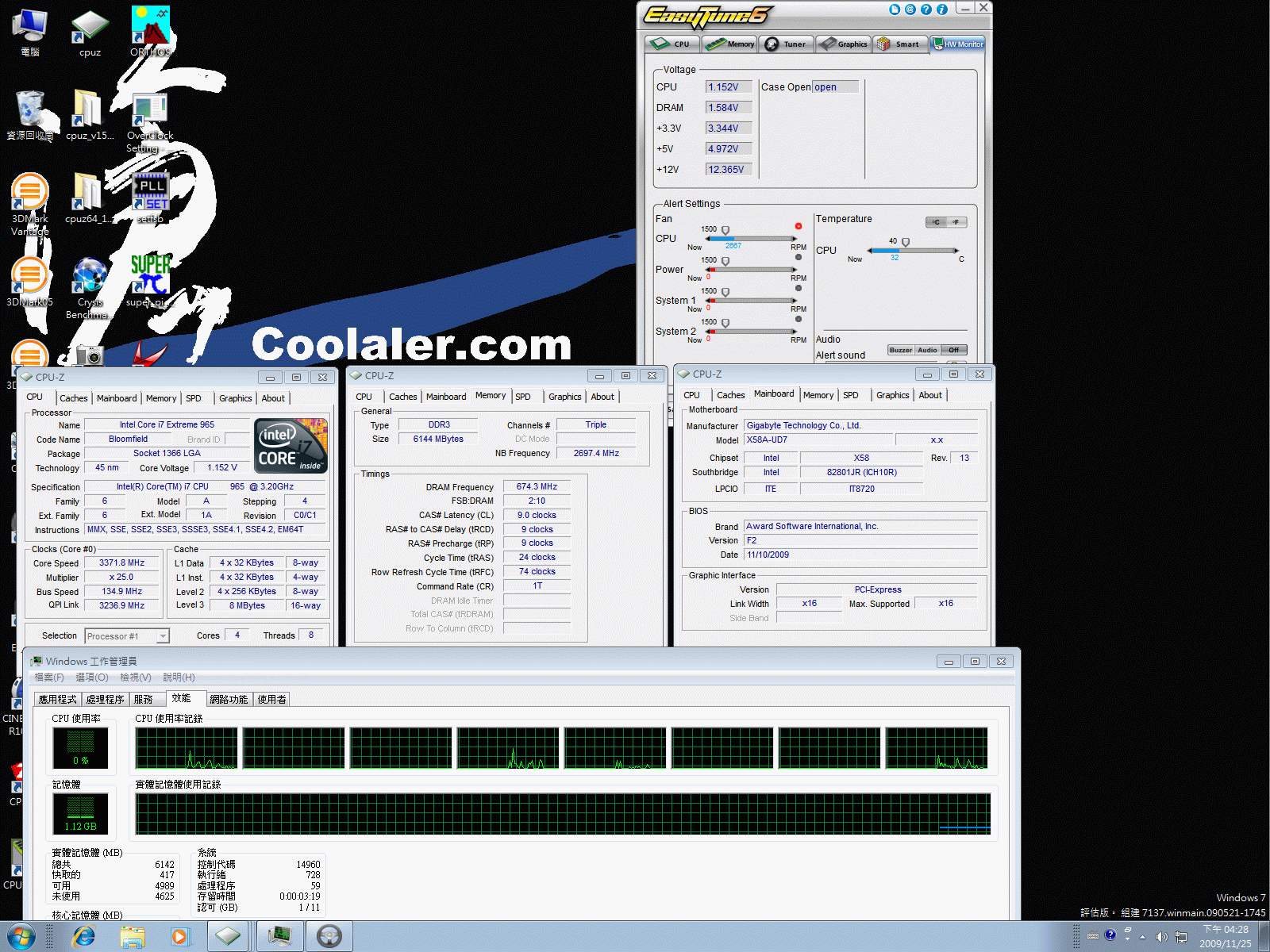Launch Internet Explorer from the taskbar
This screenshot has width=1270, height=952.
coord(83,937)
